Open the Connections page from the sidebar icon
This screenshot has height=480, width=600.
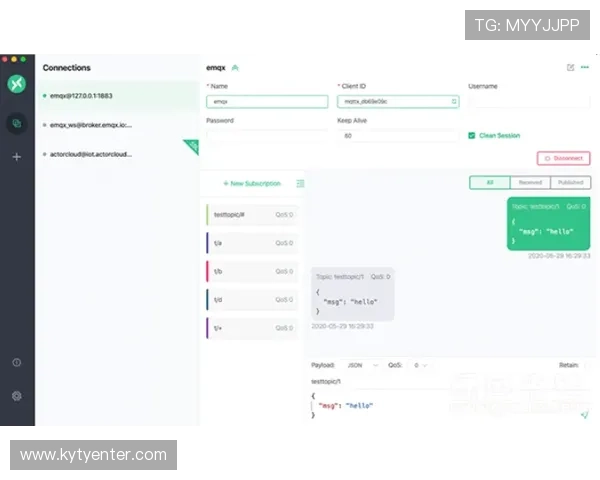click(x=16, y=123)
